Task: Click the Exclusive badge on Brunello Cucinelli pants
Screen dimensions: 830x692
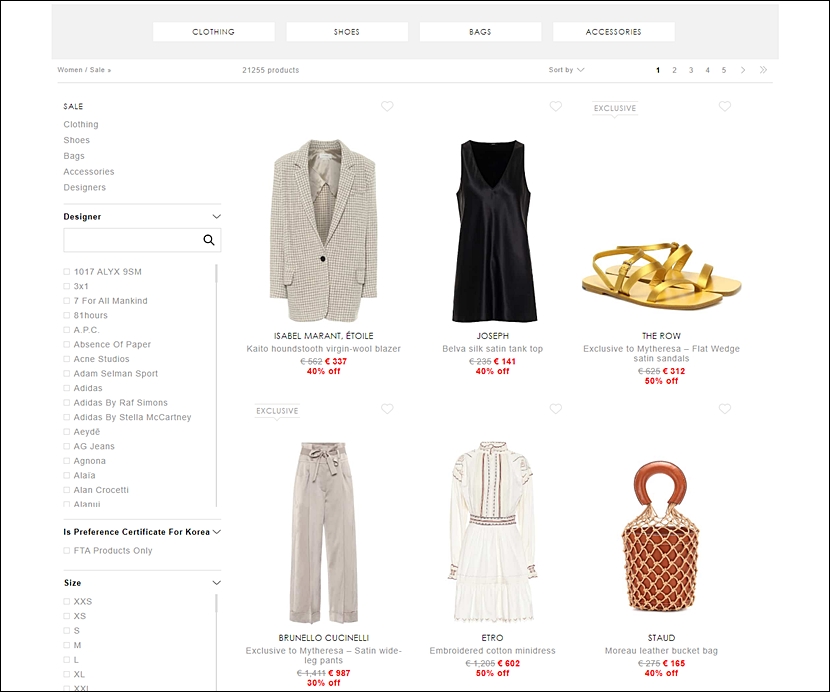Action: (x=277, y=411)
